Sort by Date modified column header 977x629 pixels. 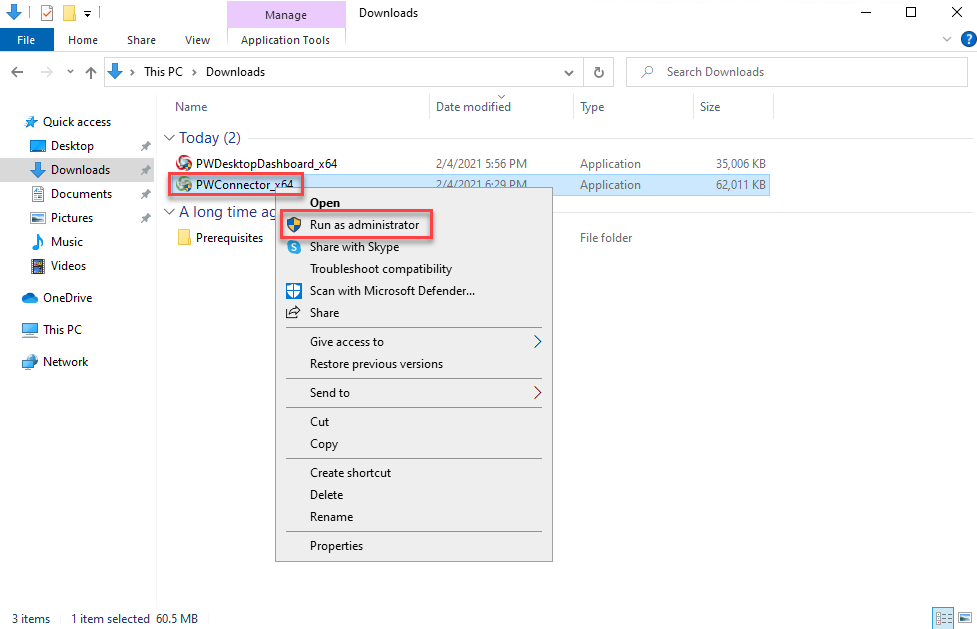coord(473,107)
